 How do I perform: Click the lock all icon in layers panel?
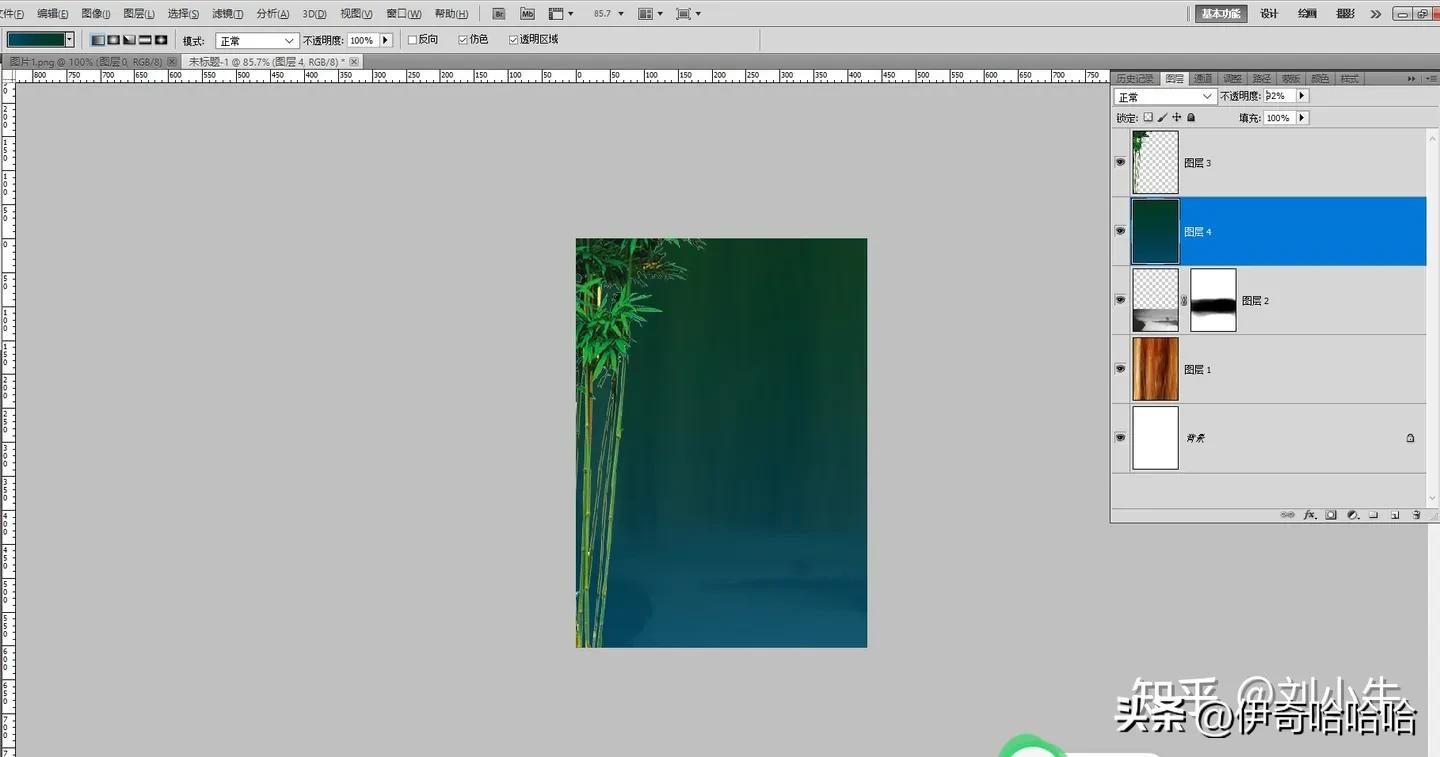(1190, 117)
